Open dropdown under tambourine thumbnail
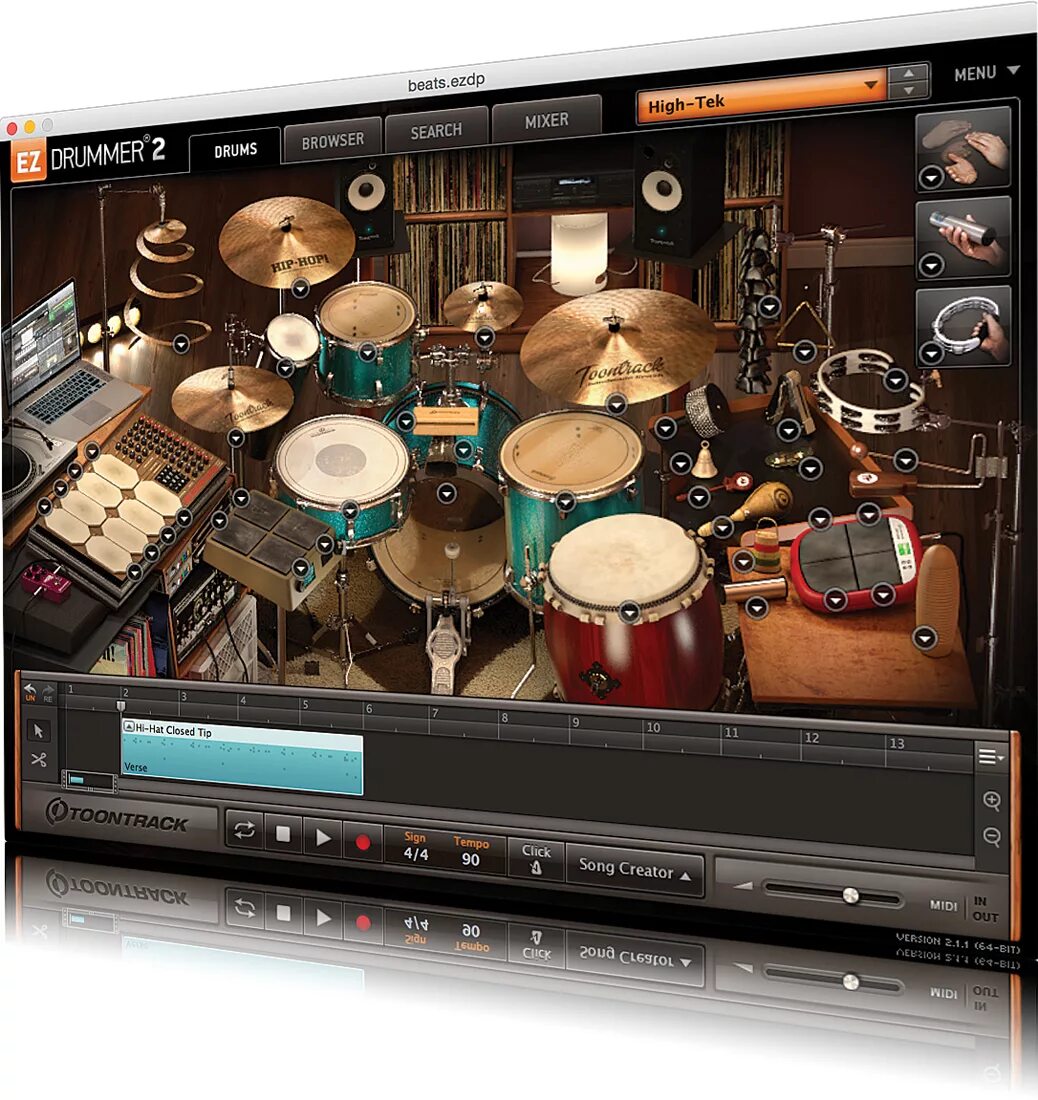The height and width of the screenshot is (1100, 1038). (931, 353)
